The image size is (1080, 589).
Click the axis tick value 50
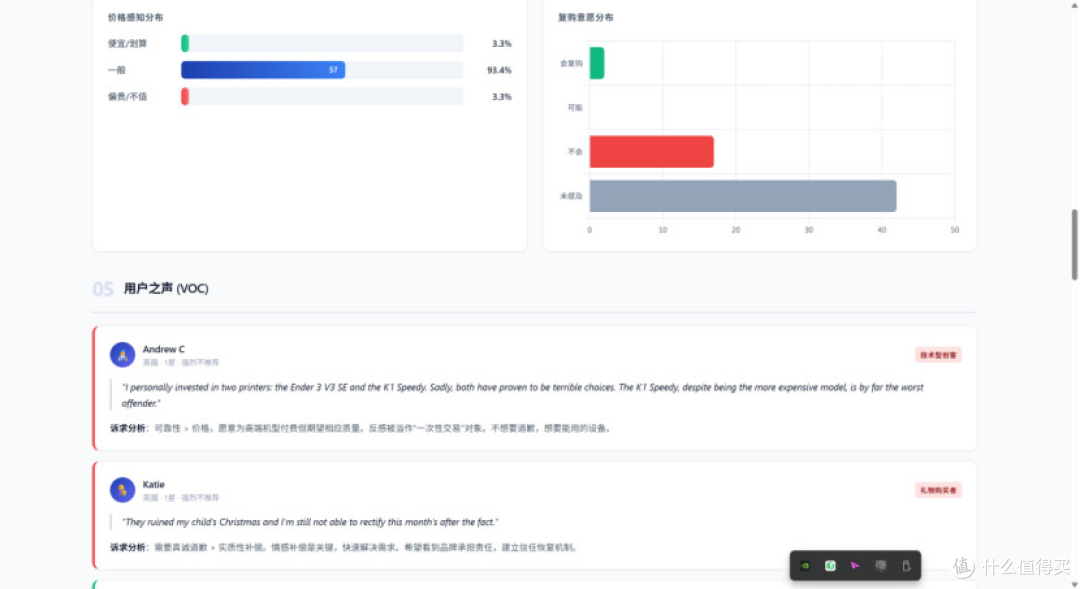(x=955, y=230)
